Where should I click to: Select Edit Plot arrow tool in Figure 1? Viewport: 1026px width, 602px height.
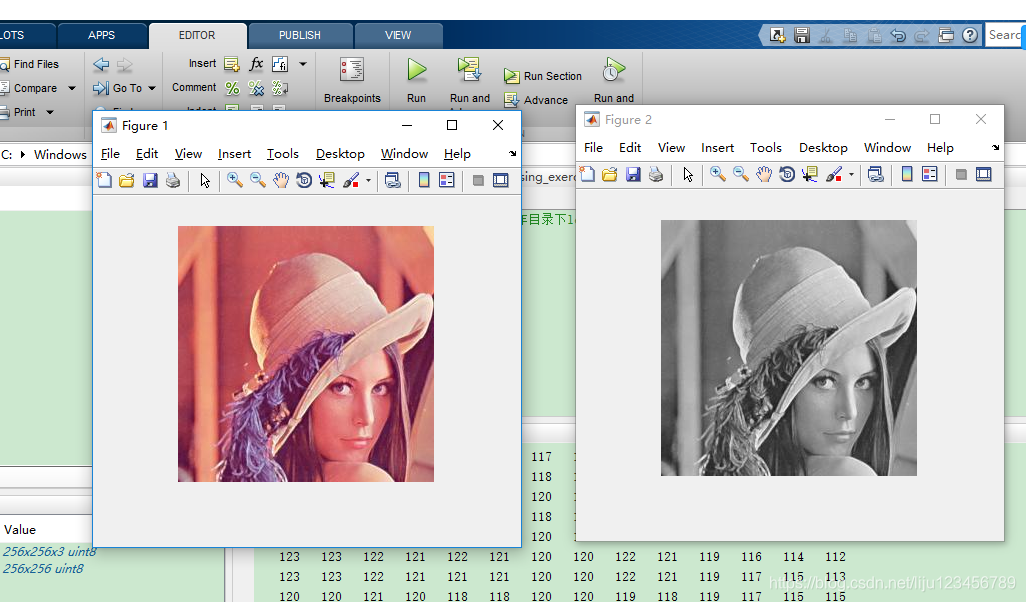point(205,180)
